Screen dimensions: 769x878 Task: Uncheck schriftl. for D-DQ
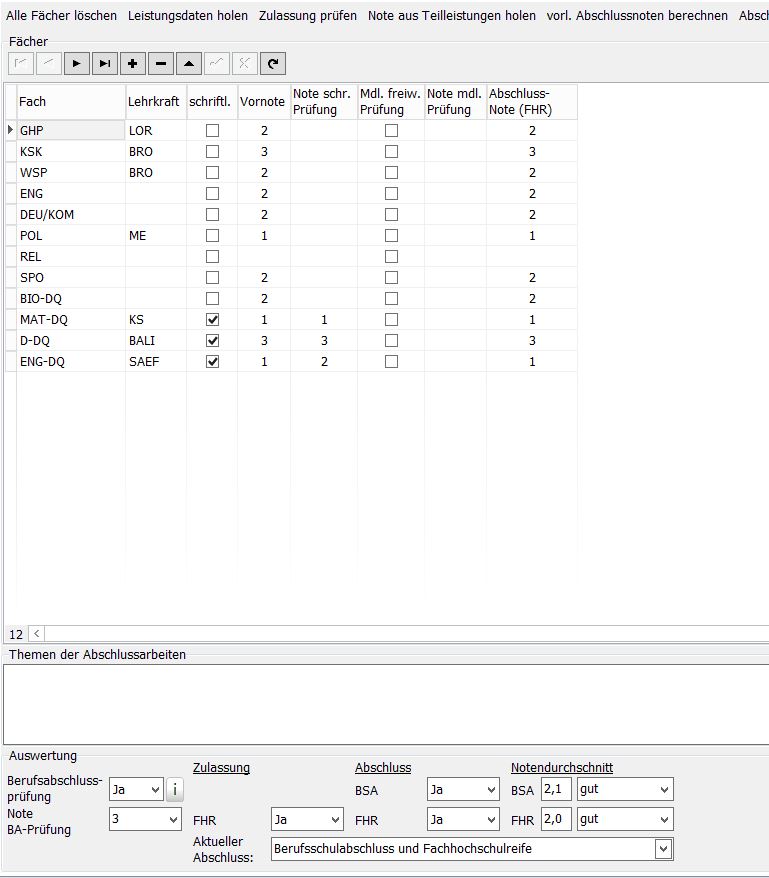tap(212, 340)
